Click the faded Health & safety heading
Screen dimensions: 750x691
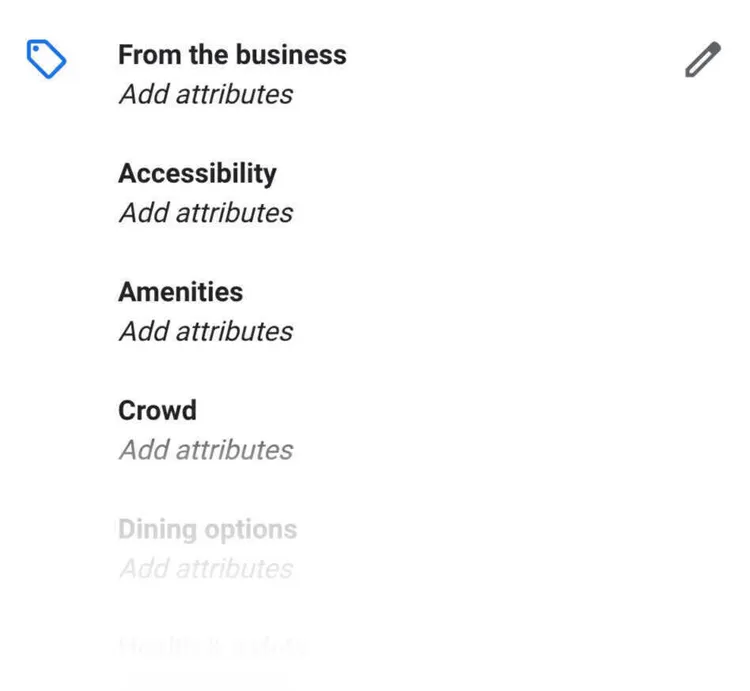(x=212, y=647)
